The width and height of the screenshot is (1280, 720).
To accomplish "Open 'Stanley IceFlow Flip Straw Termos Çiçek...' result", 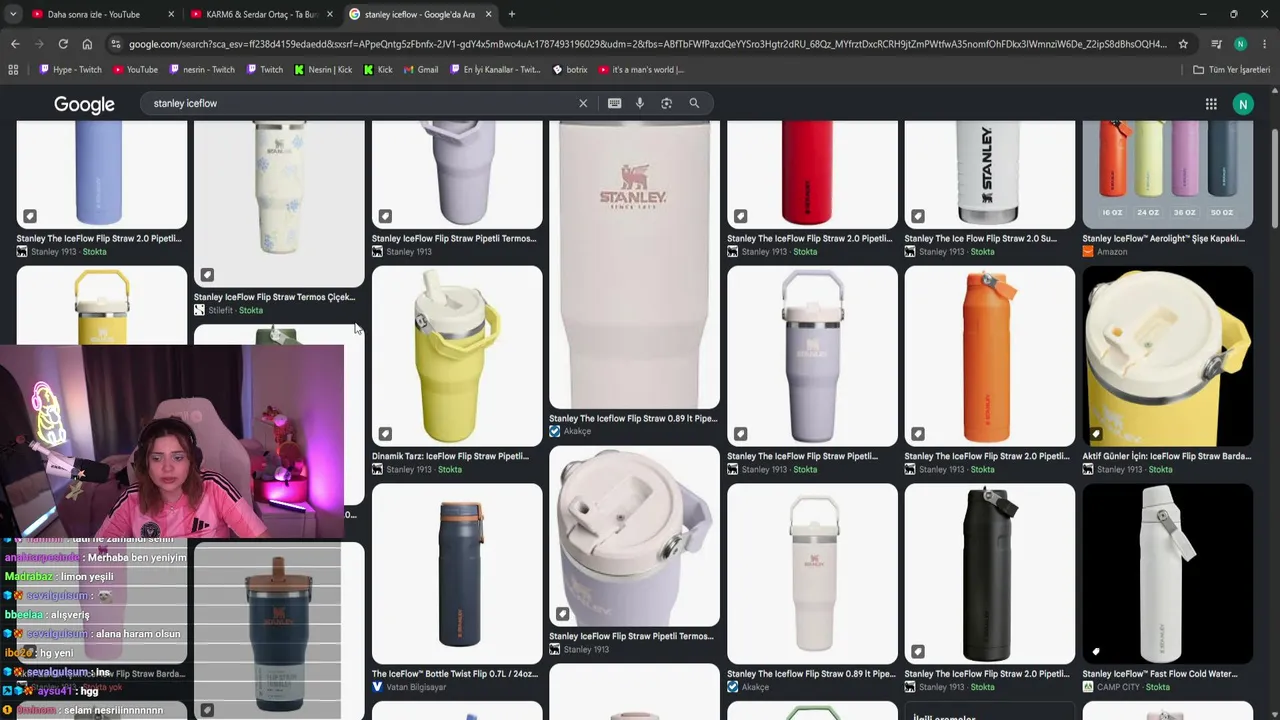I will pos(275,297).
